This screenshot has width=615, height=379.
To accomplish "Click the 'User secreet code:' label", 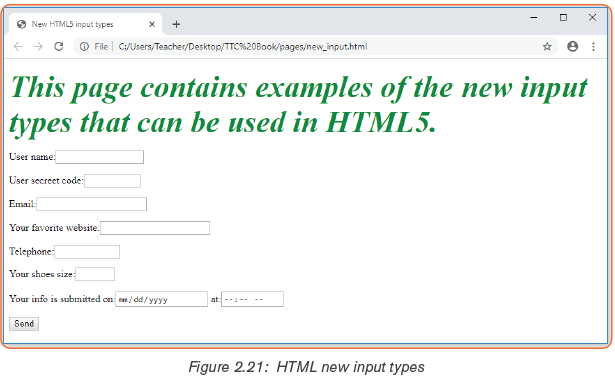I will 46,180.
